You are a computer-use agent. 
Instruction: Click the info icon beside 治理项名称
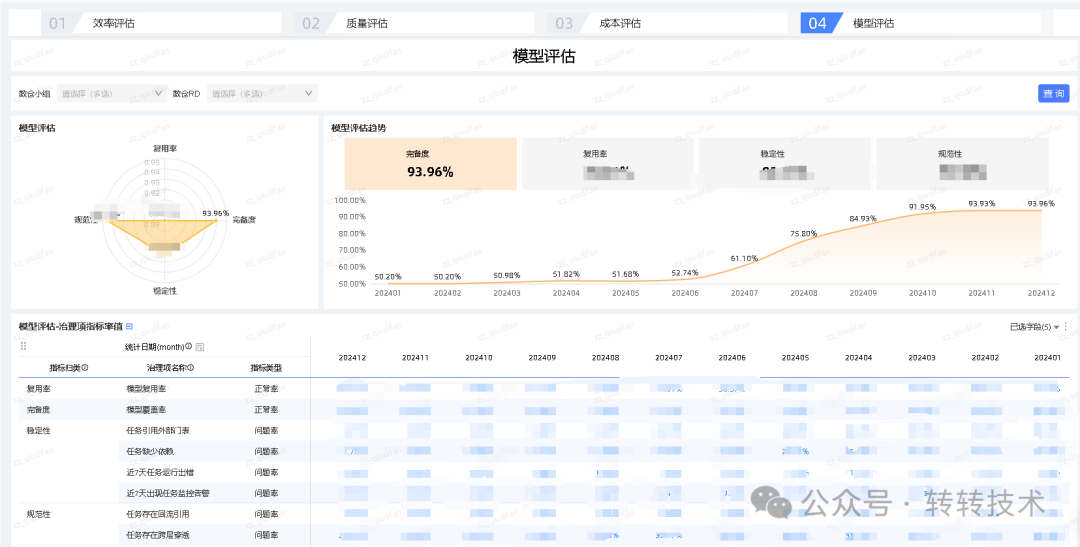191,368
